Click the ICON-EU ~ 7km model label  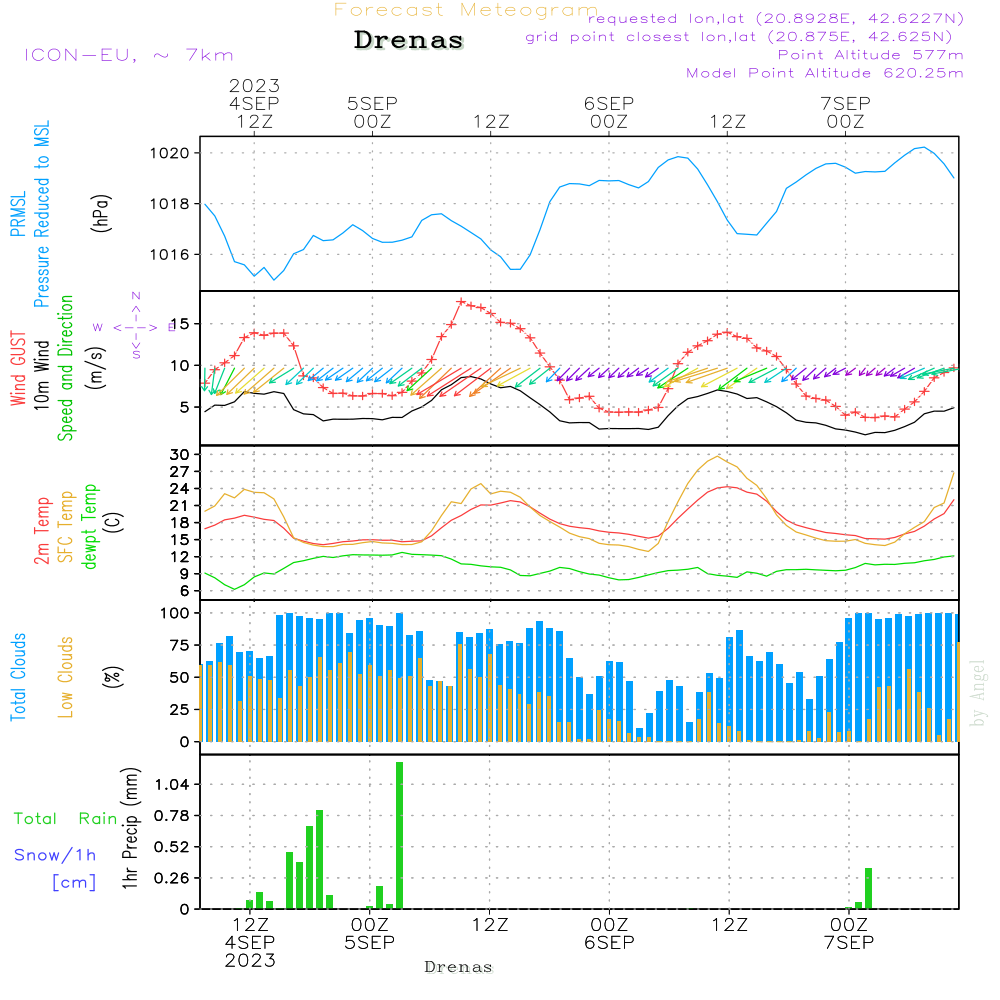129,55
